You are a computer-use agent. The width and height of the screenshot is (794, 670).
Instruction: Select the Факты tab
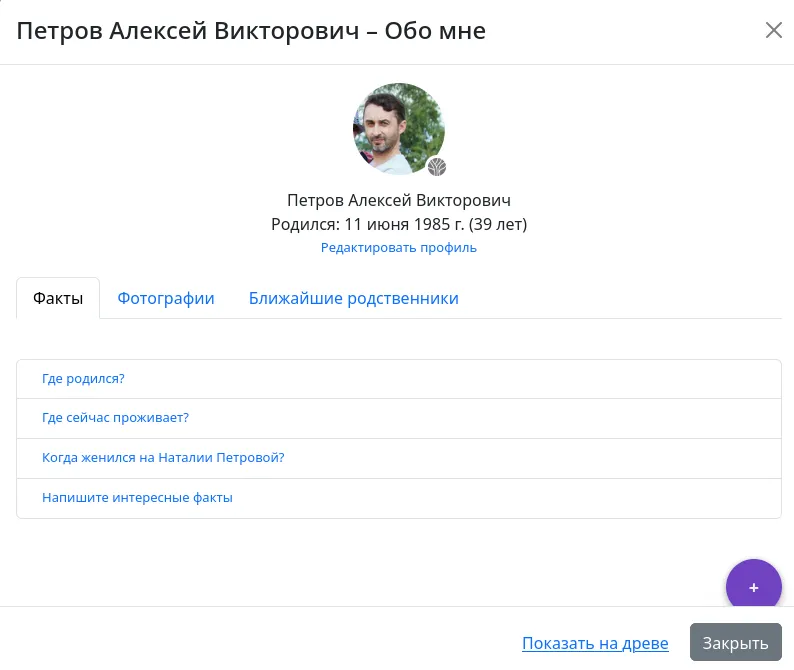[x=58, y=298]
